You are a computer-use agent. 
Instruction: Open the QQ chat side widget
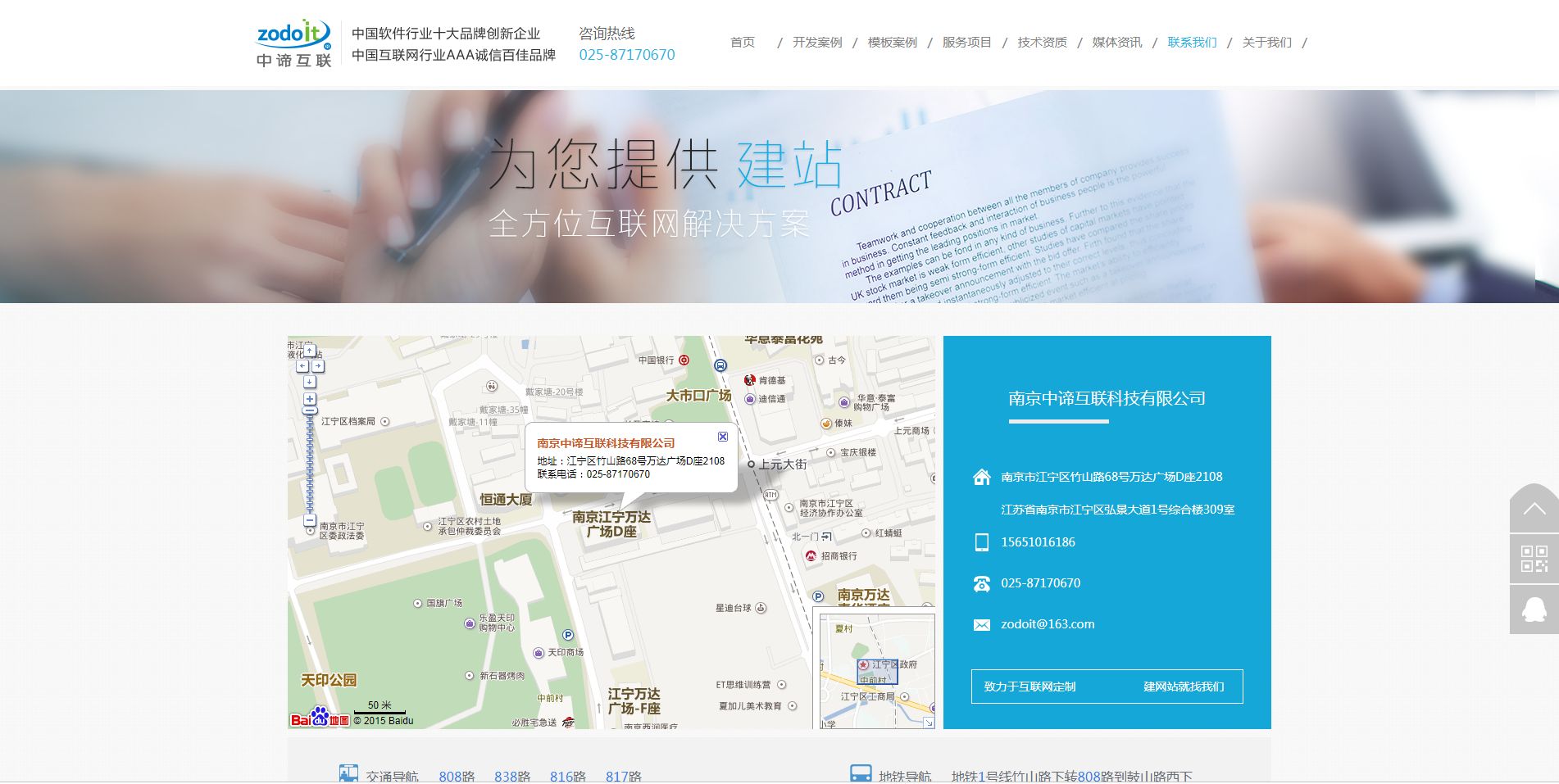(1534, 610)
